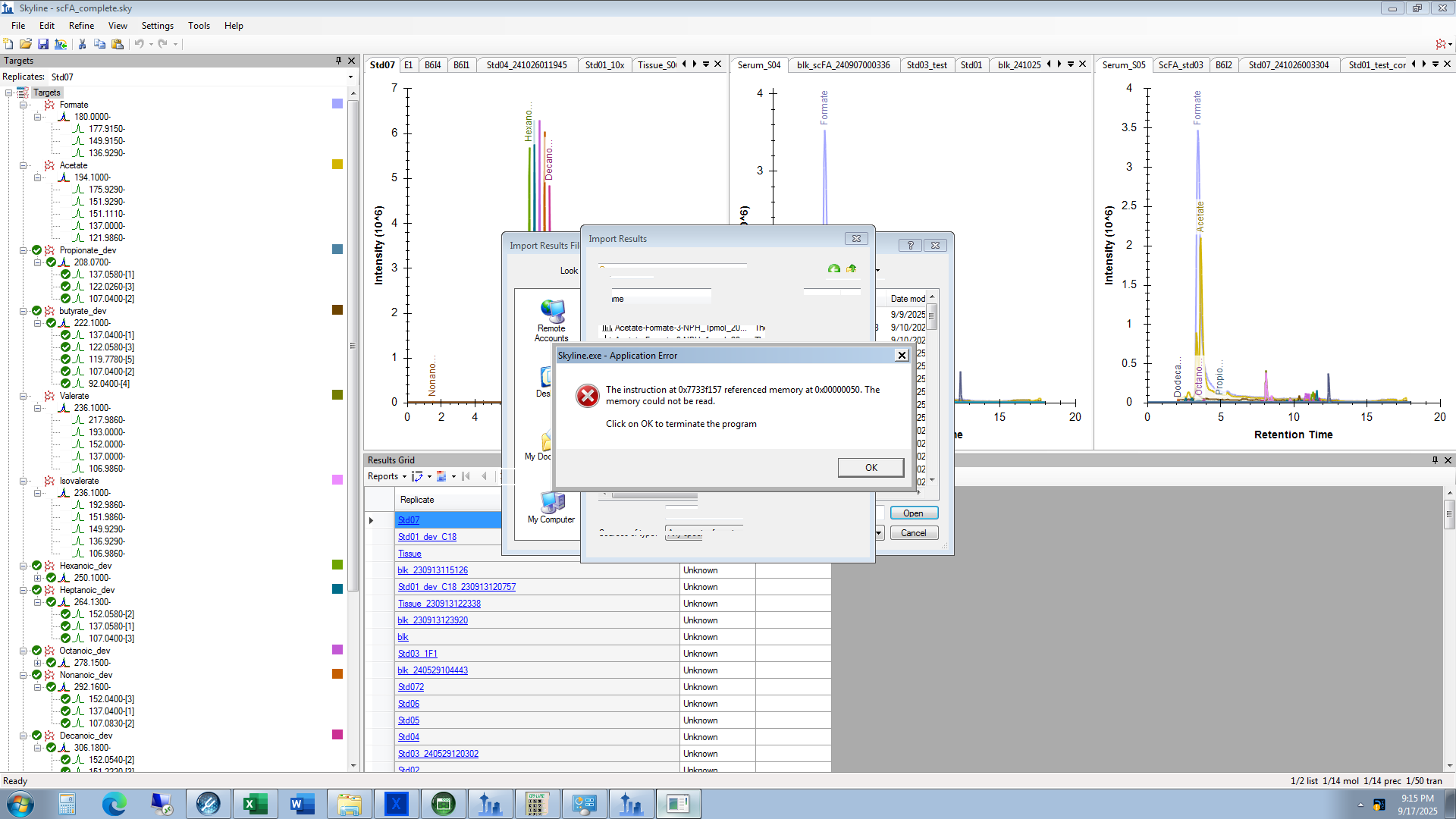Open the Replicates dropdown in Targets panel
This screenshot has height=819, width=1456.
(x=350, y=77)
